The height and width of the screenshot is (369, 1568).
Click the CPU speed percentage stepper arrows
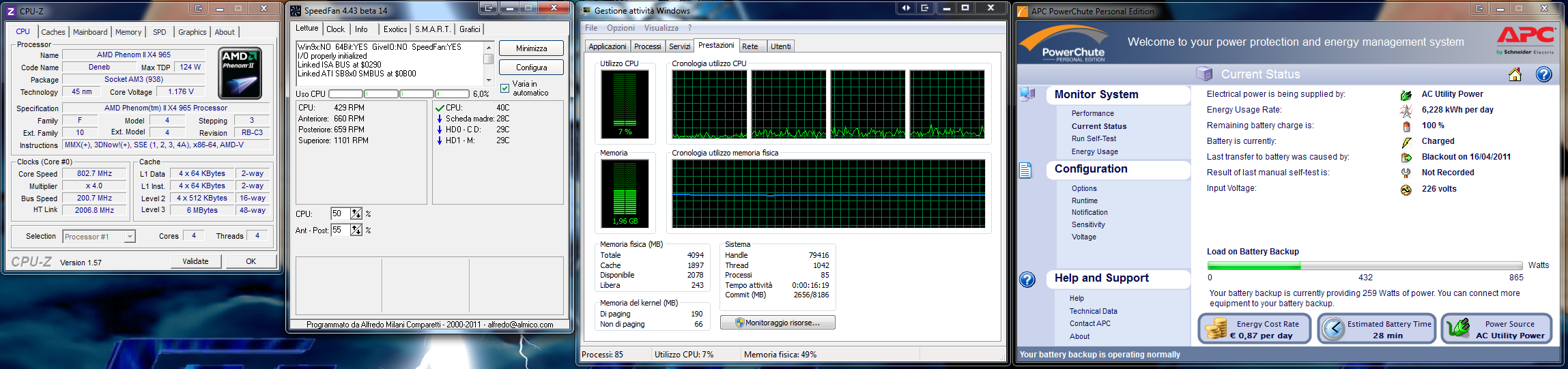[x=356, y=214]
